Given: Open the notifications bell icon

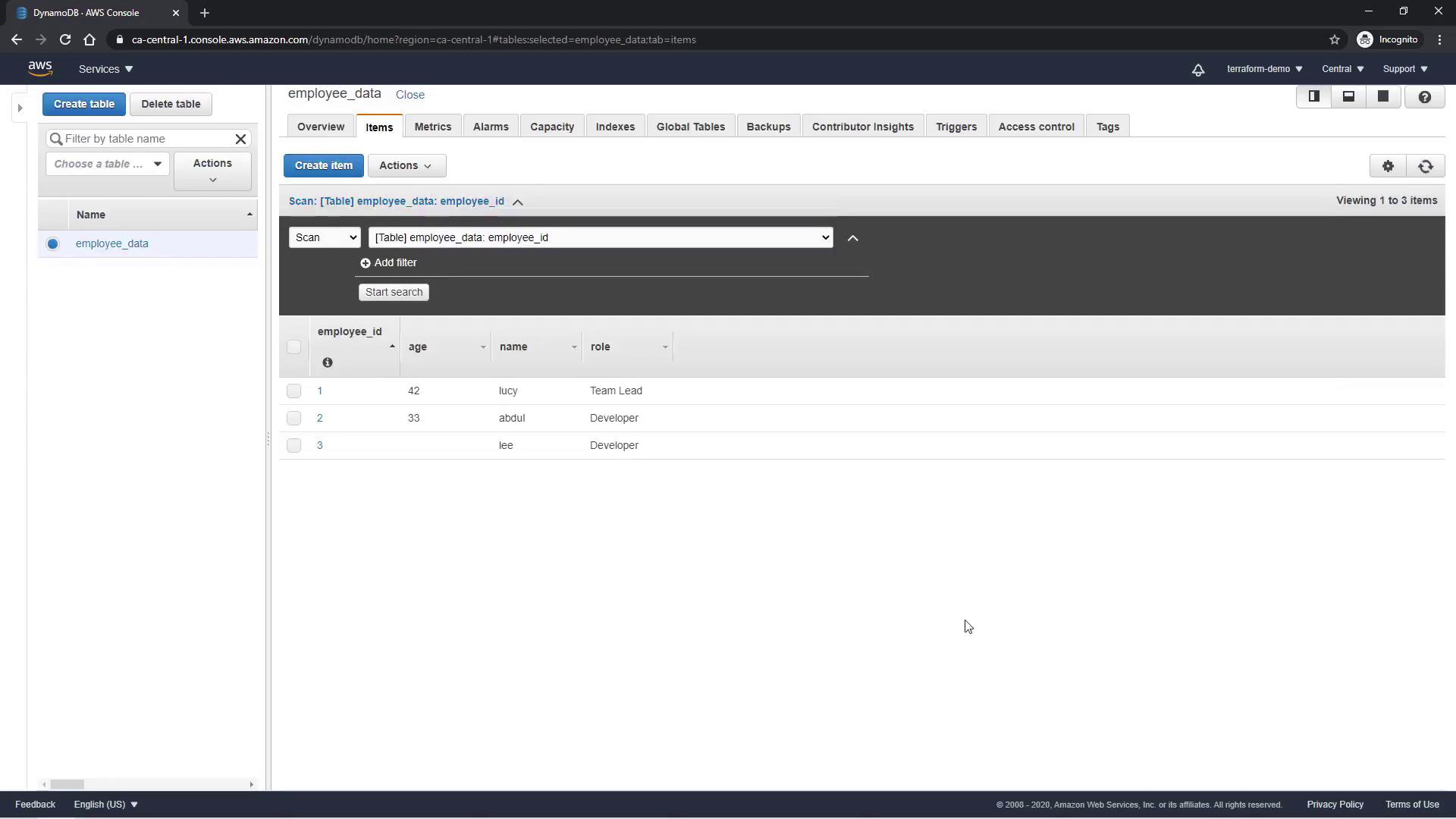Looking at the screenshot, I should point(1198,70).
